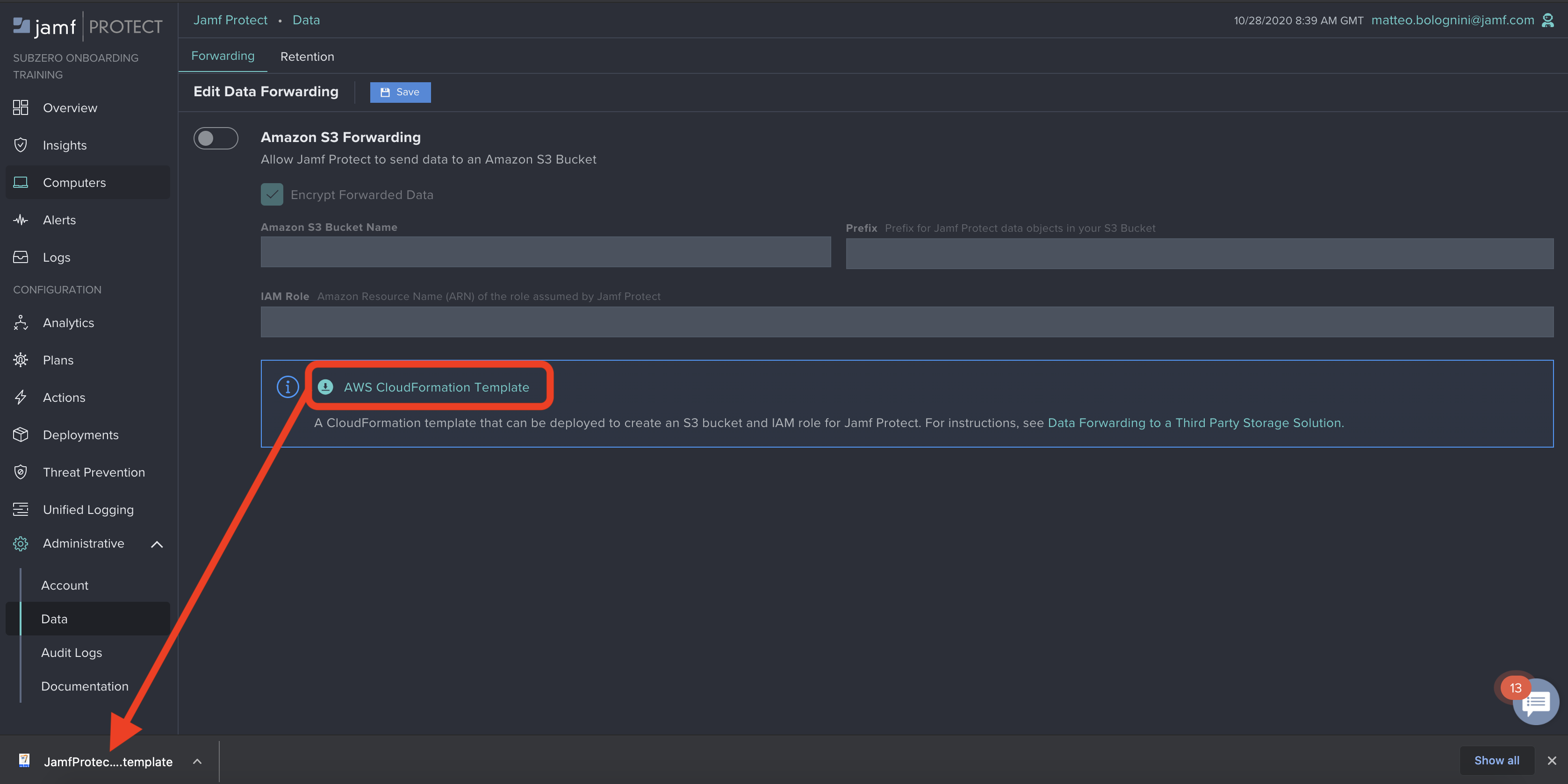Screen dimensions: 1568x784
Task: Open the chat widget with 13 messages
Action: pos(1535,701)
